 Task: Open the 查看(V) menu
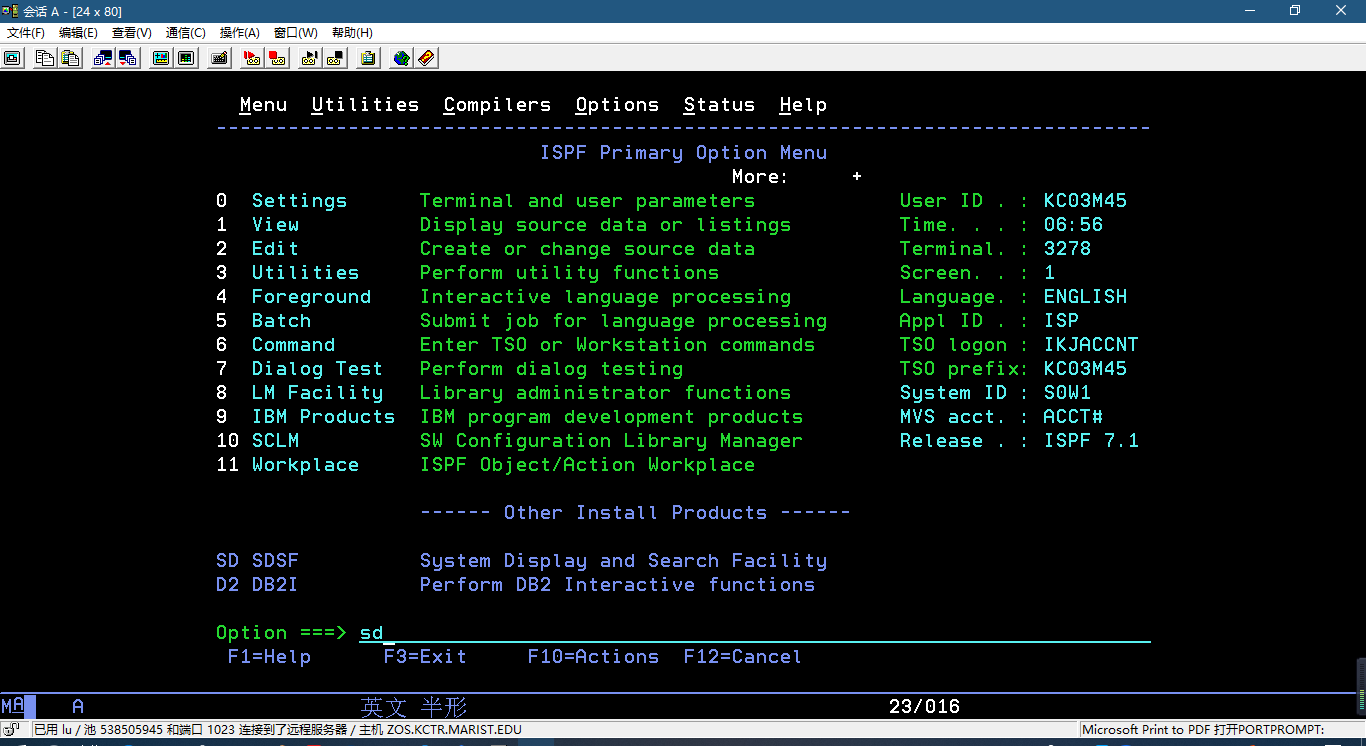[x=131, y=33]
